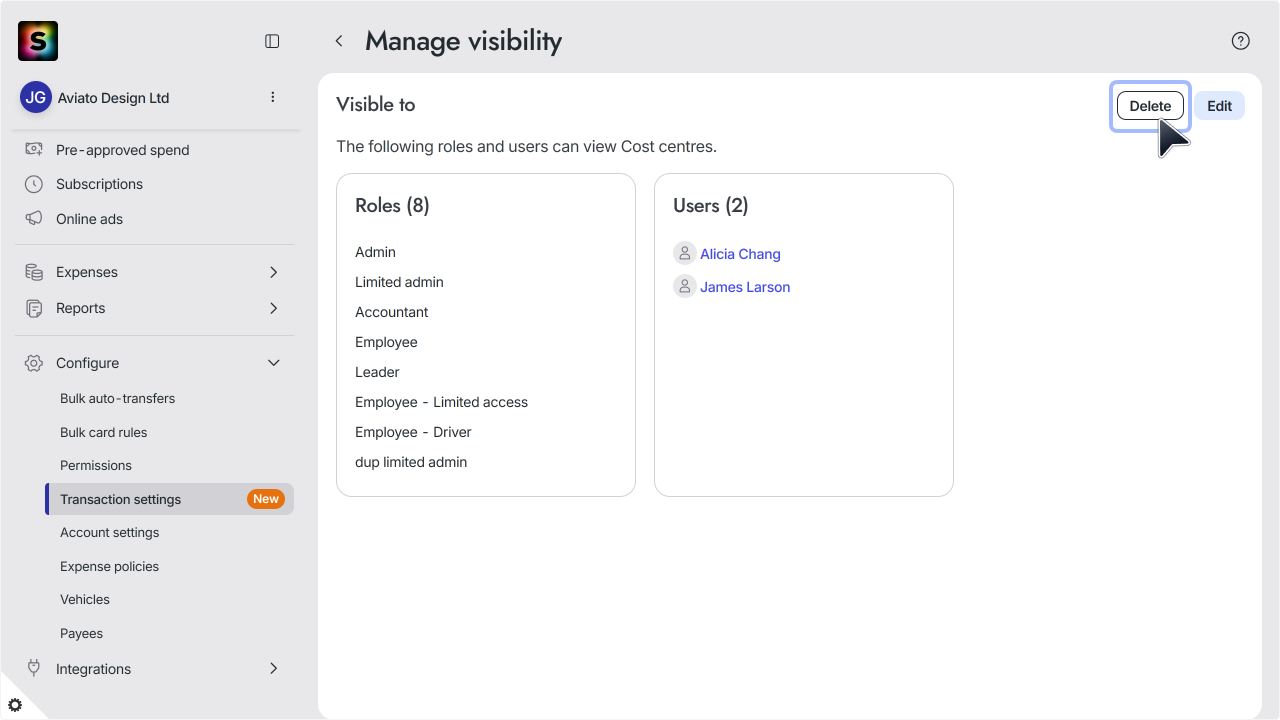Expand the Reports section chevron
This screenshot has width=1280, height=720.
(274, 308)
